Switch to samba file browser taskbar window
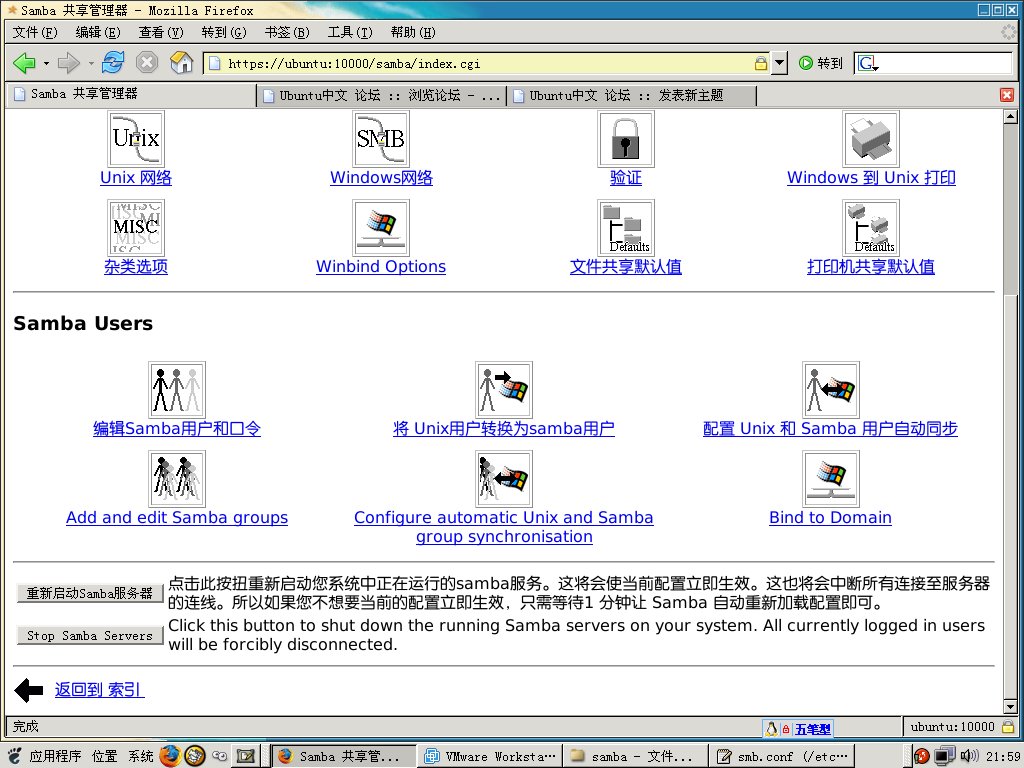Viewport: 1024px width, 768px height. 635,756
